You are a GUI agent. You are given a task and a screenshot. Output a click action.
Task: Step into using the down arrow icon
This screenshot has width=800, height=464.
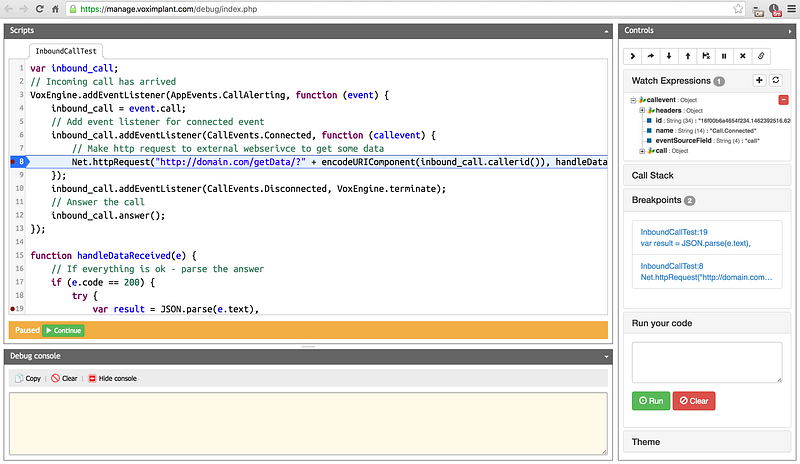[669, 56]
